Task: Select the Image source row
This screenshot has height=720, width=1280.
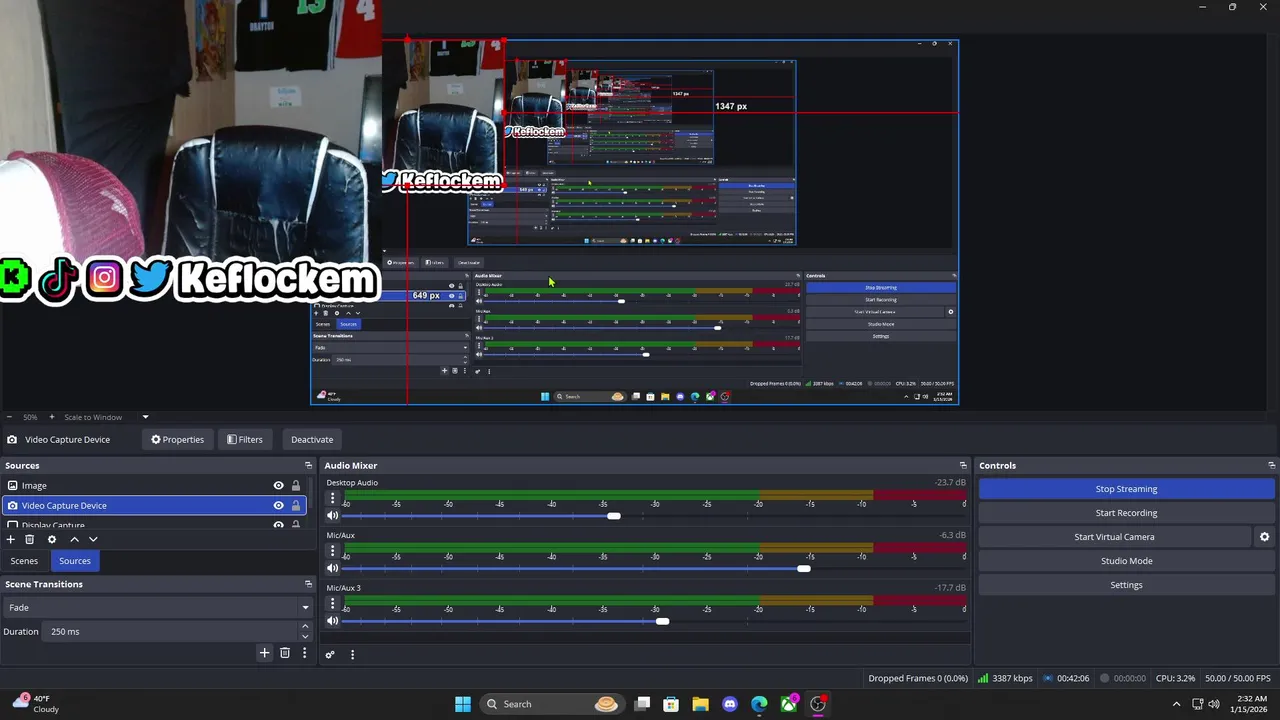Action: click(153, 486)
